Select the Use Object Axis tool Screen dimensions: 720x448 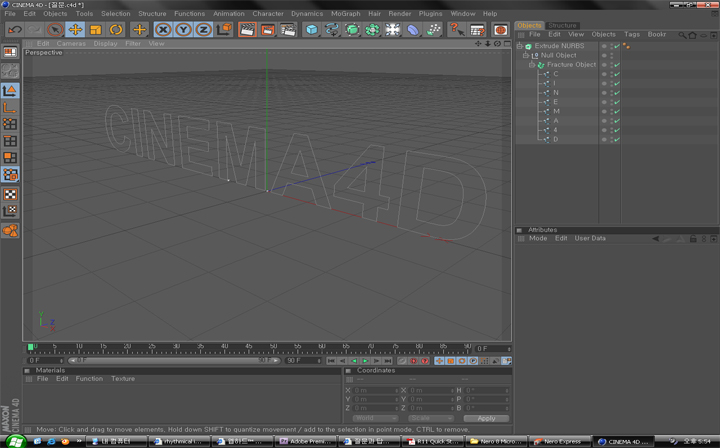pyautogui.click(x=10, y=107)
